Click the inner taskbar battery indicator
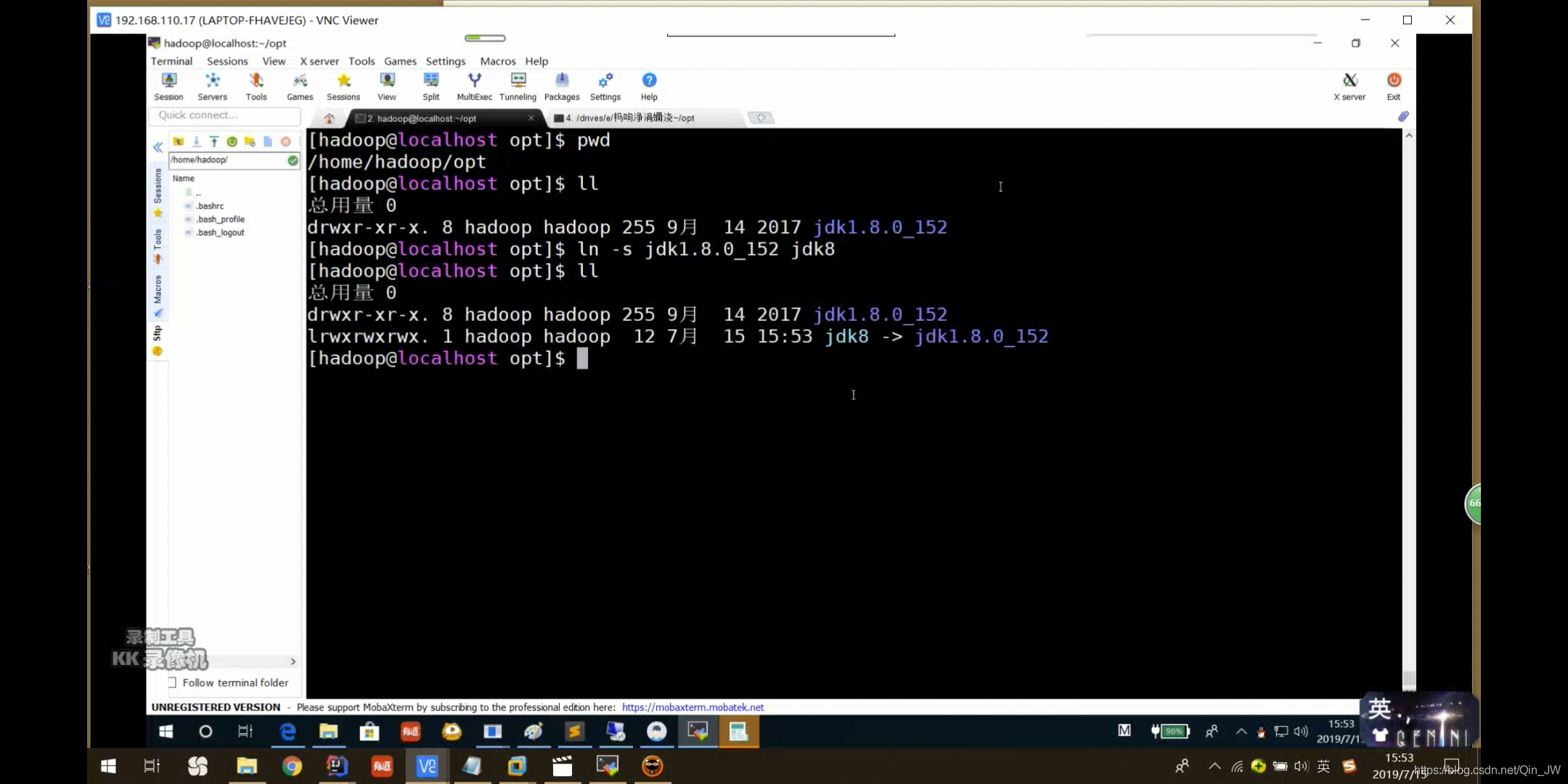The image size is (1568, 784). [x=1170, y=731]
